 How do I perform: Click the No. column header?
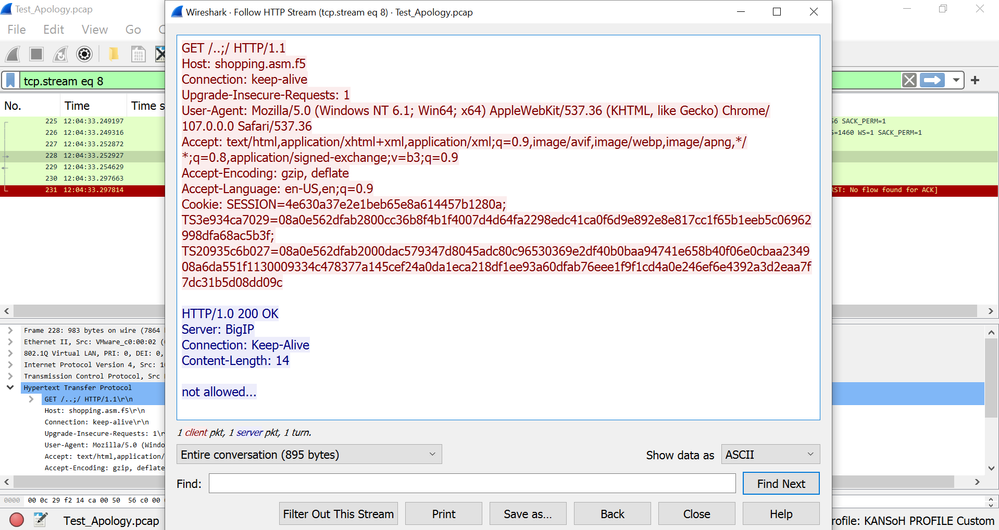coord(30,106)
